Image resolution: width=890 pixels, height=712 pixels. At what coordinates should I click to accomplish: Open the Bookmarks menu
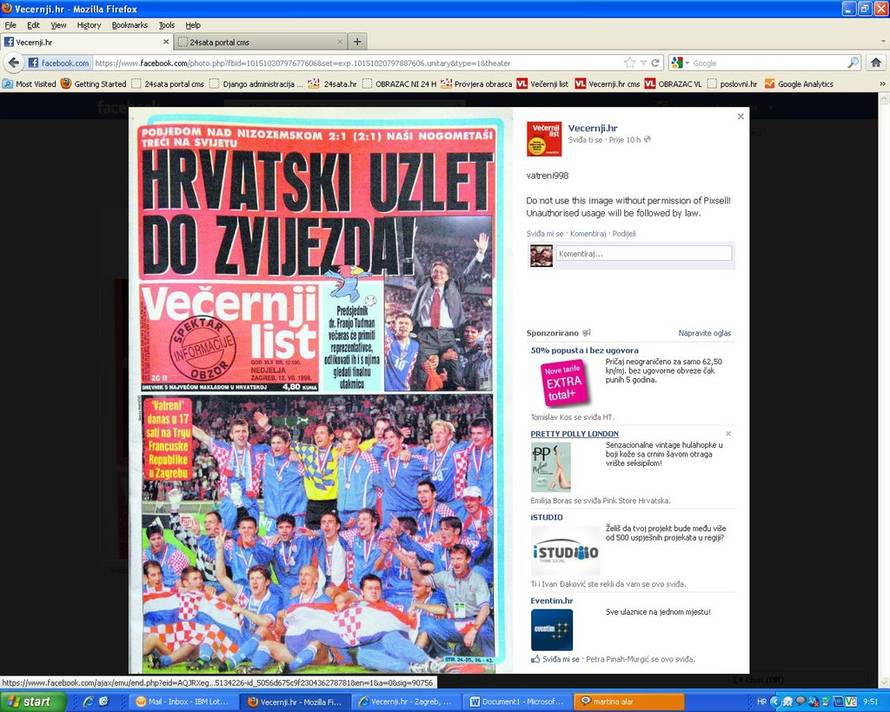pos(129,25)
